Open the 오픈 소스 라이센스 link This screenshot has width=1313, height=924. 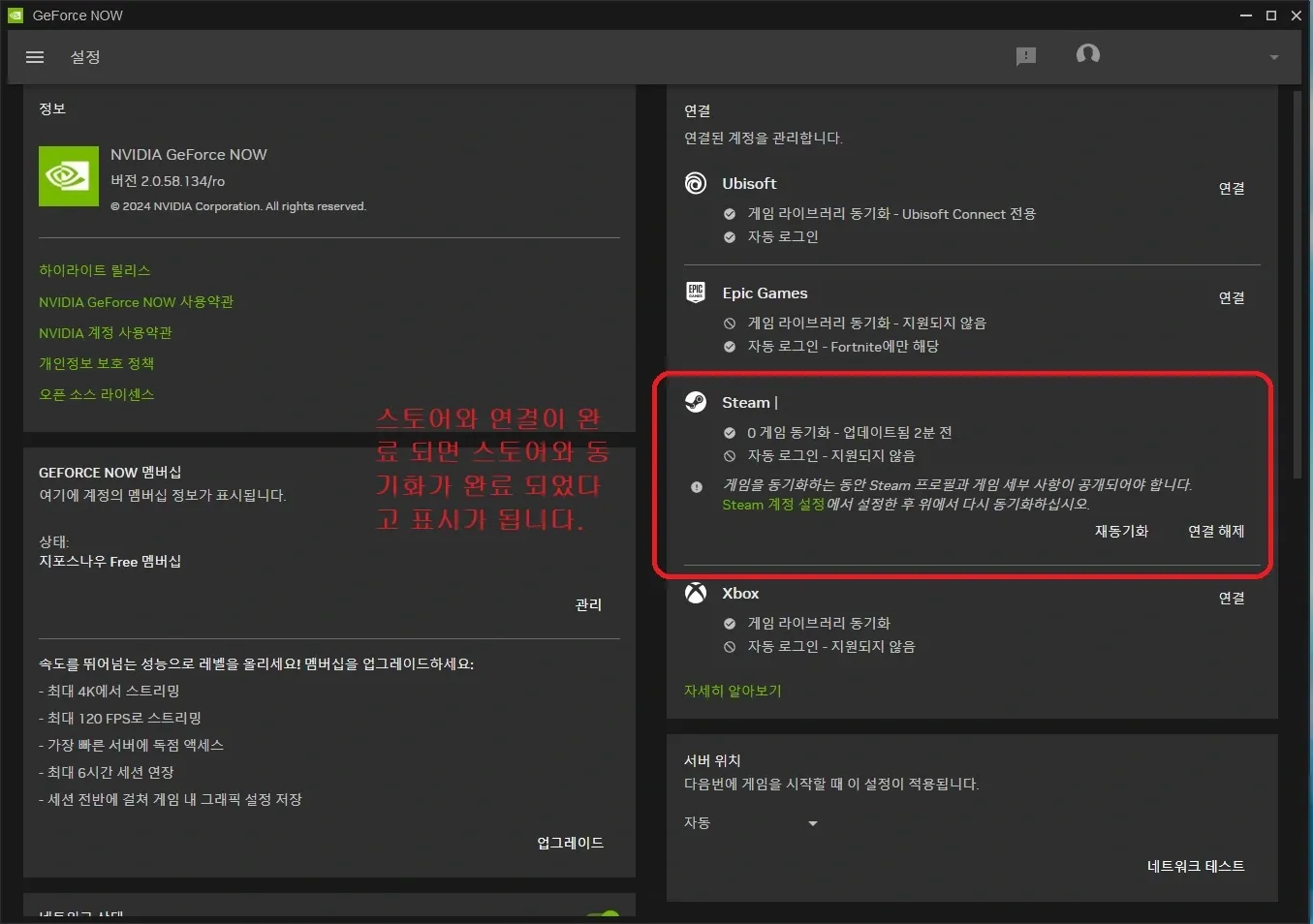click(97, 394)
